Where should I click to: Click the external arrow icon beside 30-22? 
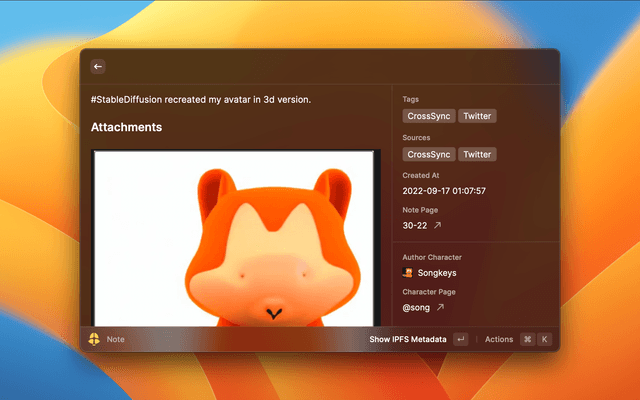coord(437,226)
